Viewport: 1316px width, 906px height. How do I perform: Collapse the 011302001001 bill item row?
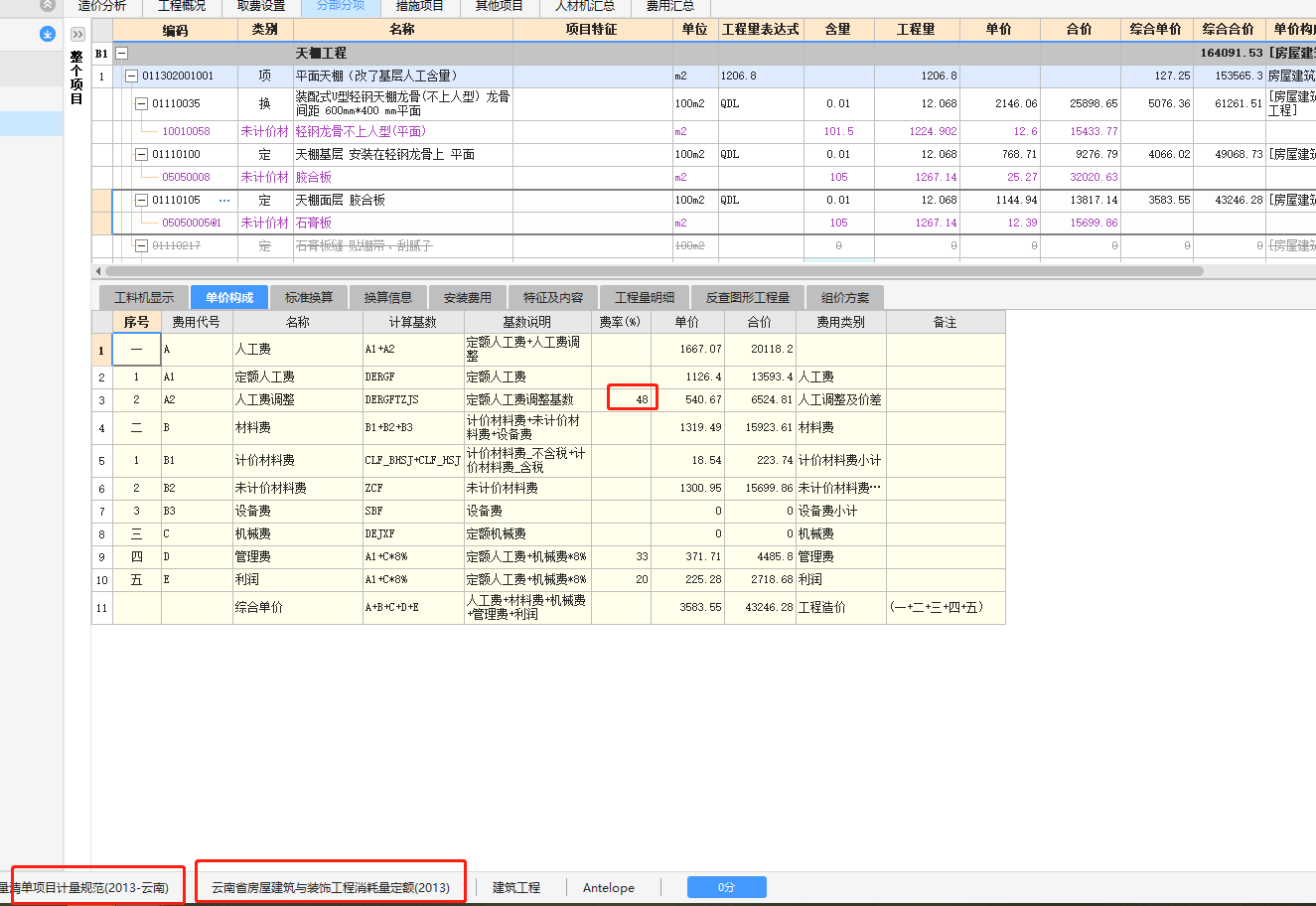pyautogui.click(x=131, y=76)
